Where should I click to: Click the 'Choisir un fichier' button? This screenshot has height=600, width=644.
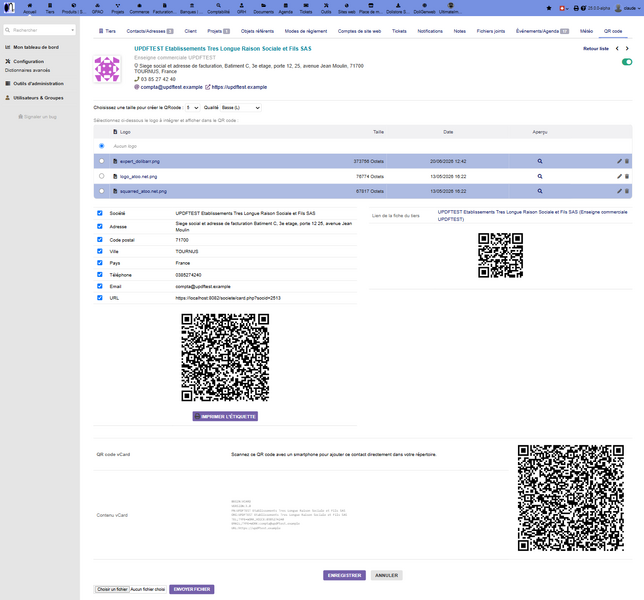tap(113, 589)
